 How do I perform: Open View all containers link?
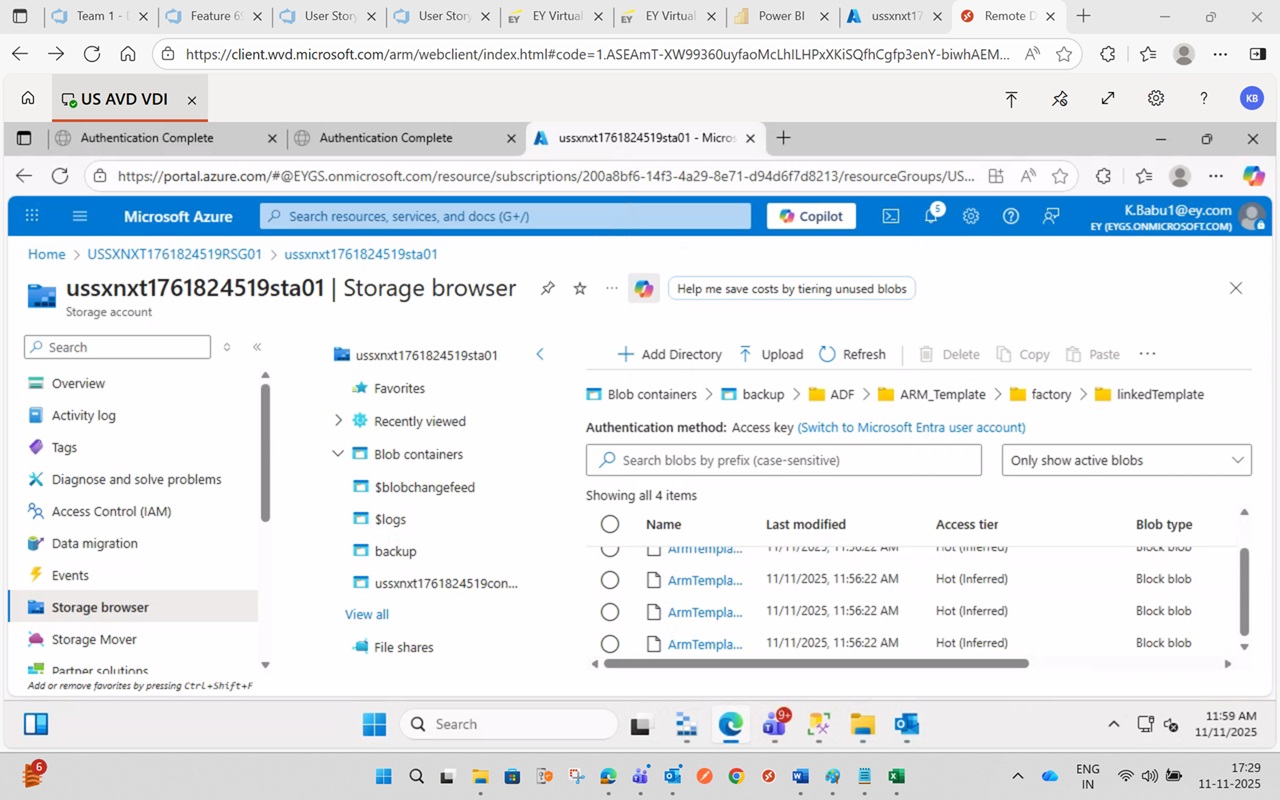pos(367,614)
